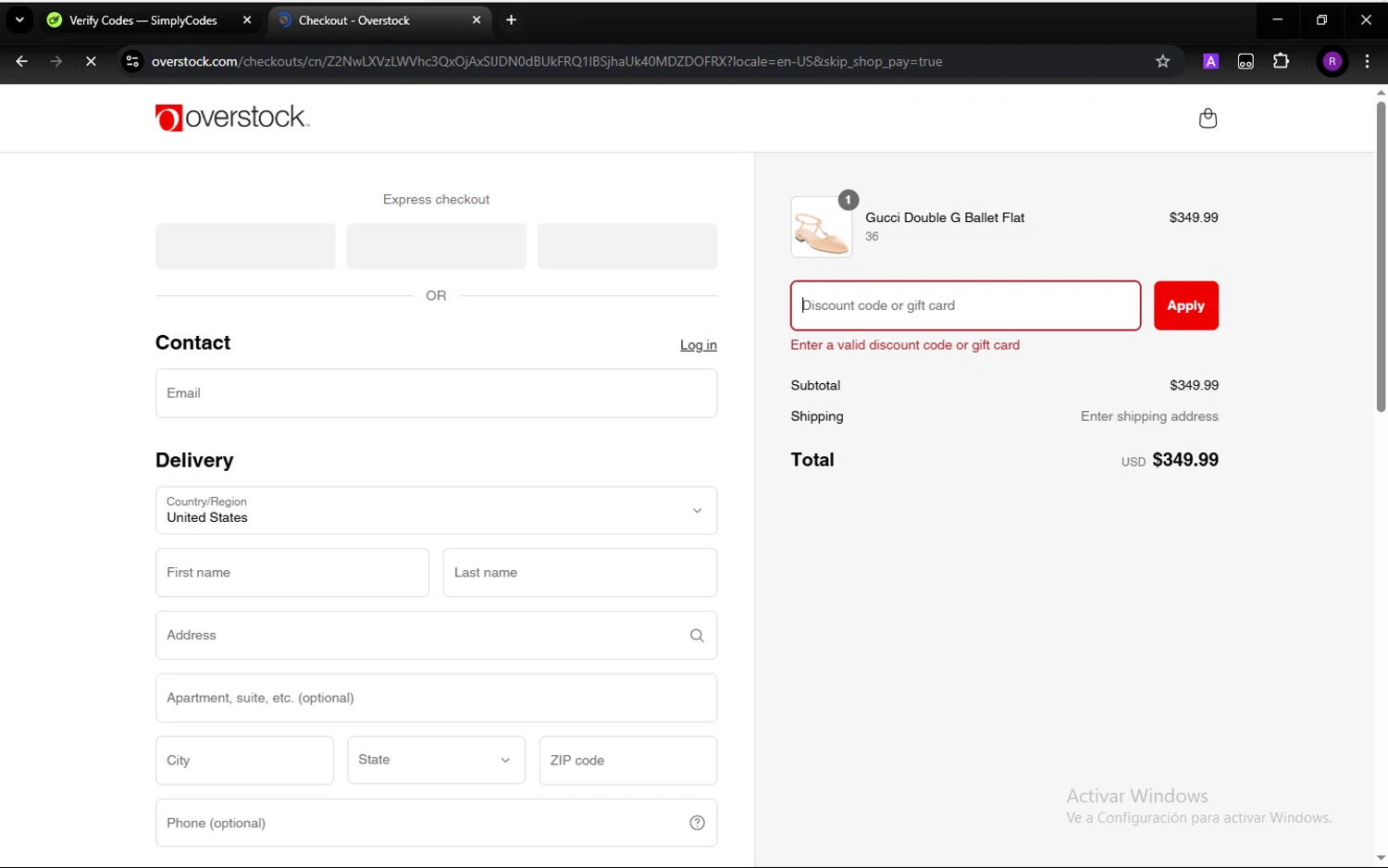Open the State dropdown
The width and height of the screenshot is (1388, 868).
click(436, 761)
